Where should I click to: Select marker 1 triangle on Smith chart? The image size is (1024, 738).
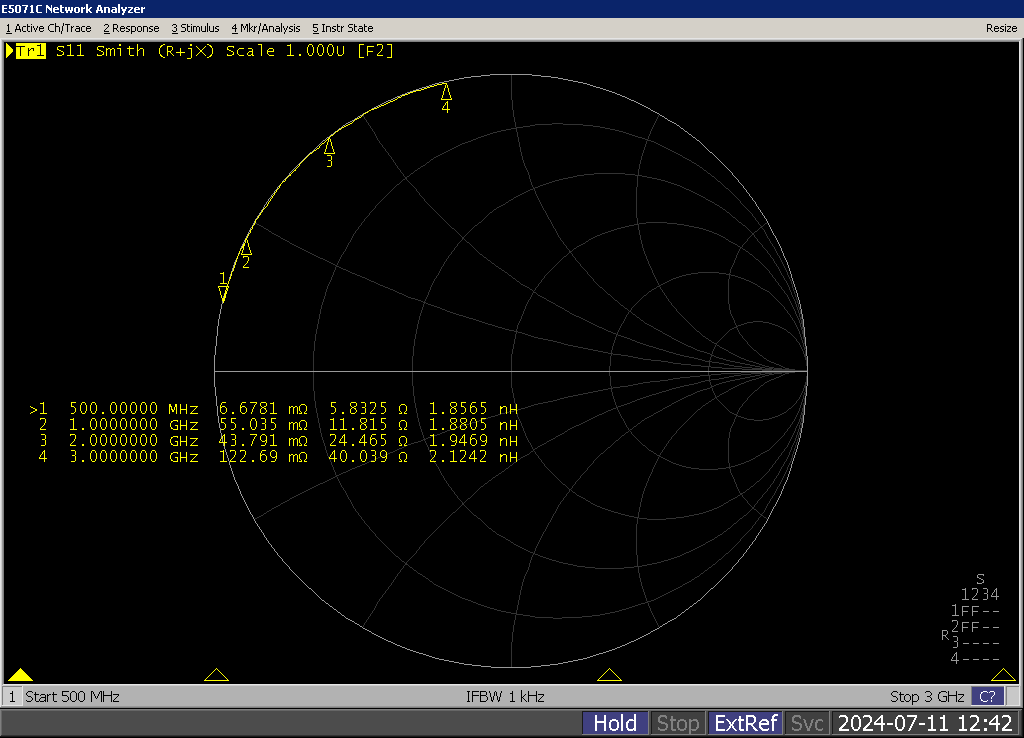point(223,293)
